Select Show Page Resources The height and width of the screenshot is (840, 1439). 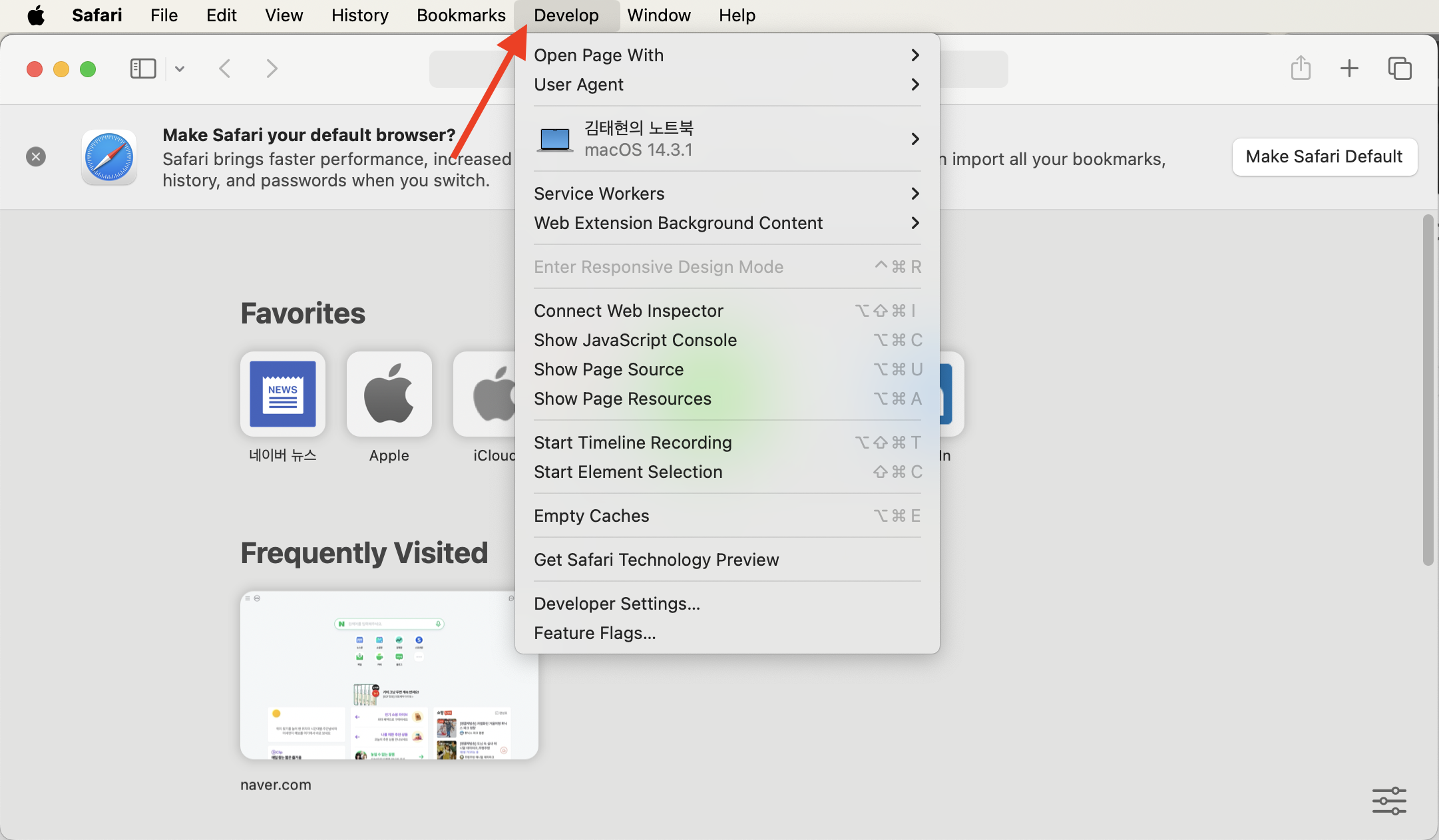click(727, 399)
